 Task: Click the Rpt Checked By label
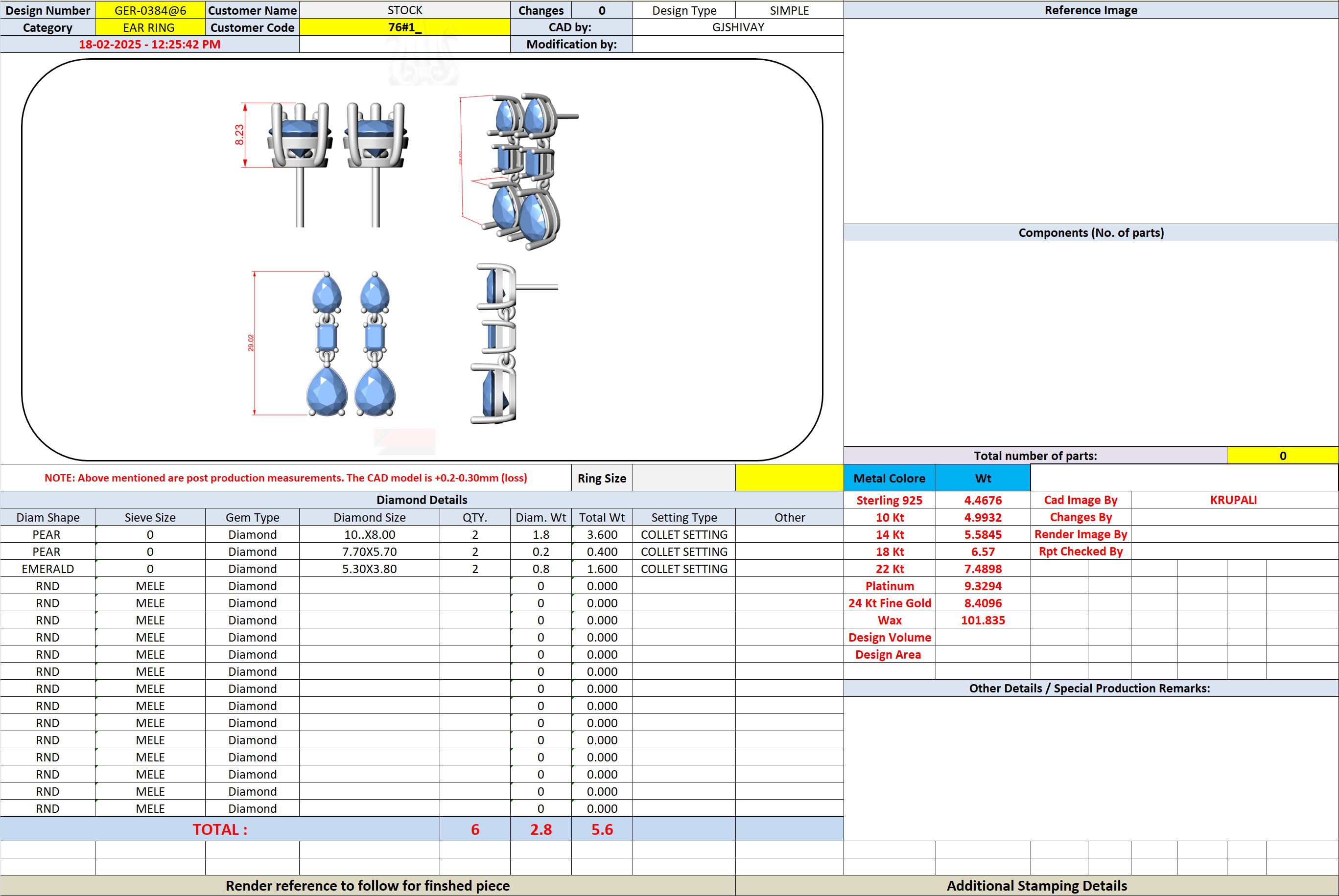pyautogui.click(x=1081, y=551)
